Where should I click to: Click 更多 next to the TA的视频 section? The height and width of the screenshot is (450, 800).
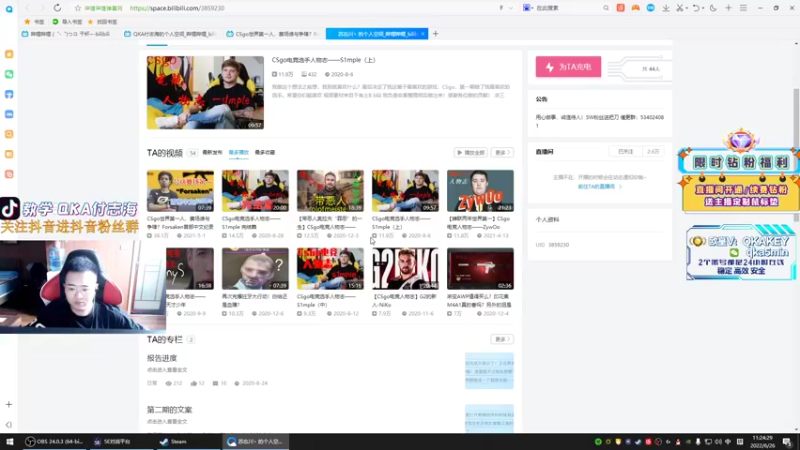[502, 153]
